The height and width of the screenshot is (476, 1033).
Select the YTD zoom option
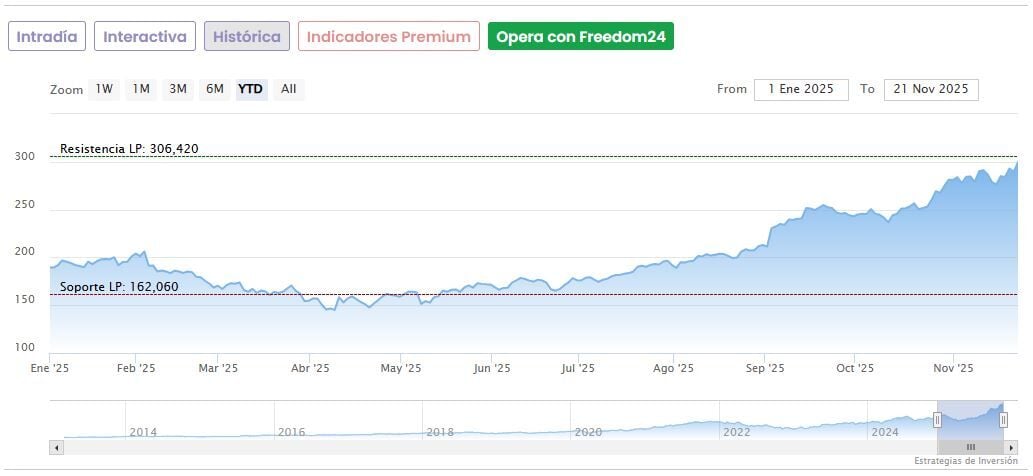(x=251, y=89)
